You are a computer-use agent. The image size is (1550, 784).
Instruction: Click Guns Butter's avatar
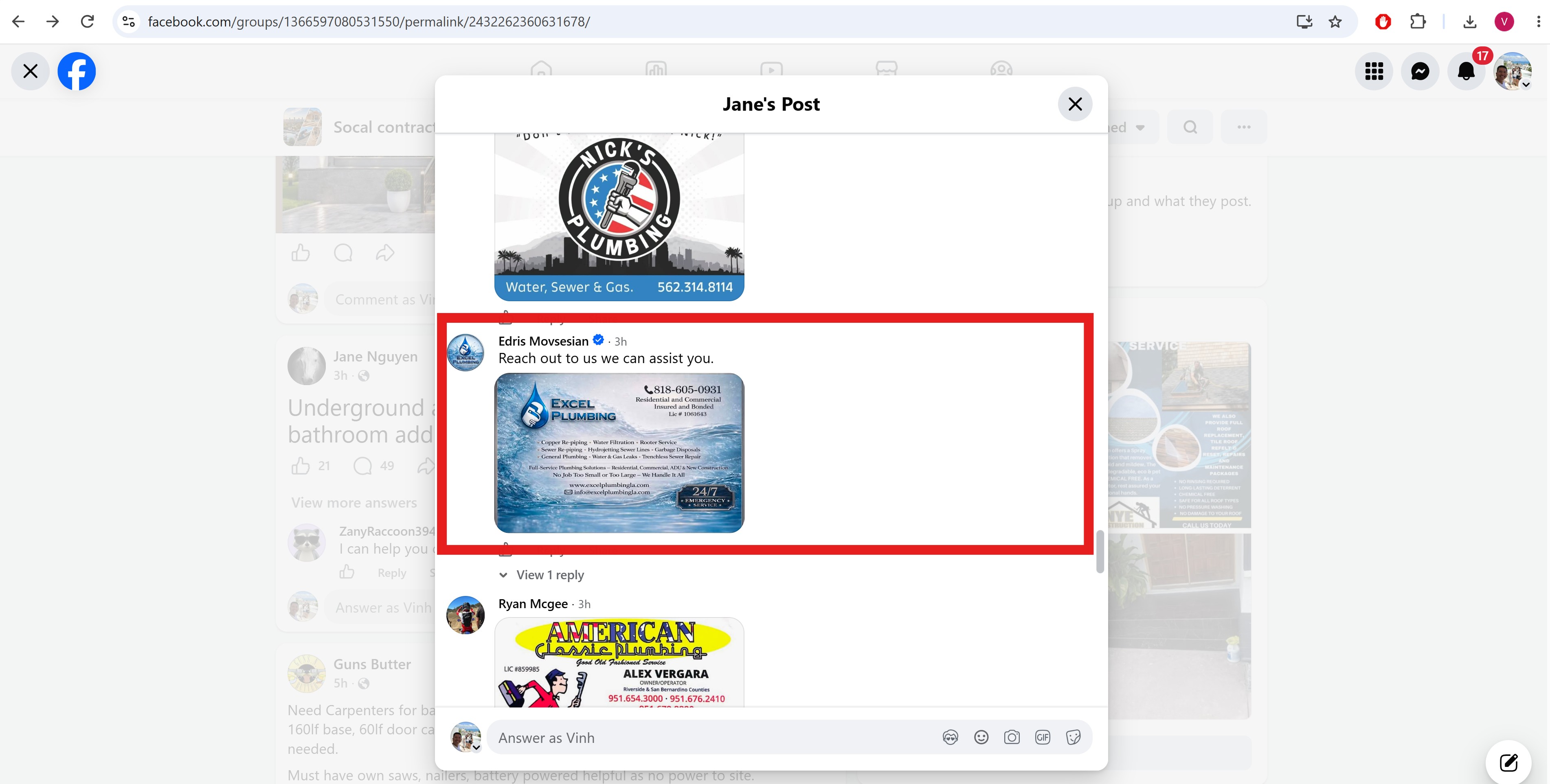coord(306,673)
